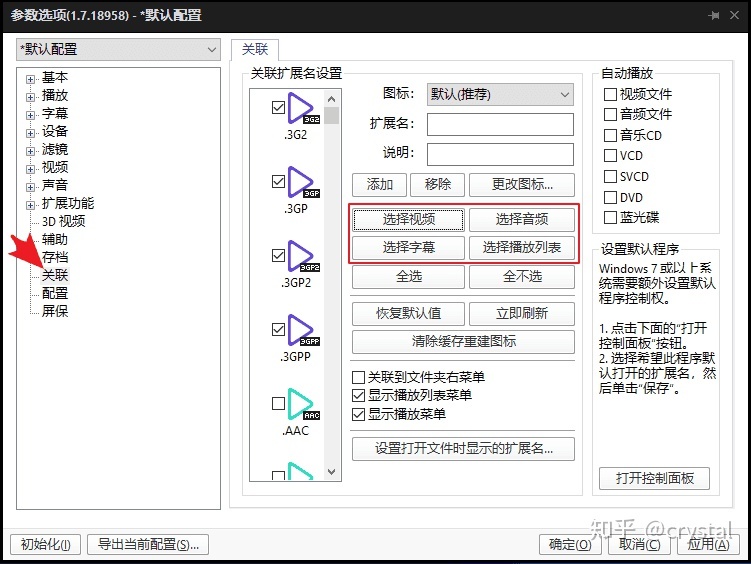Click the 选择字幕 button
Viewport: 751px width, 564px height.
(x=408, y=248)
